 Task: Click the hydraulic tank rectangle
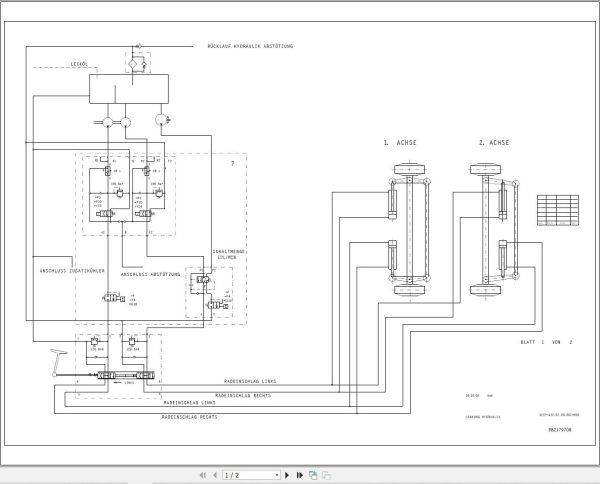coord(129,89)
